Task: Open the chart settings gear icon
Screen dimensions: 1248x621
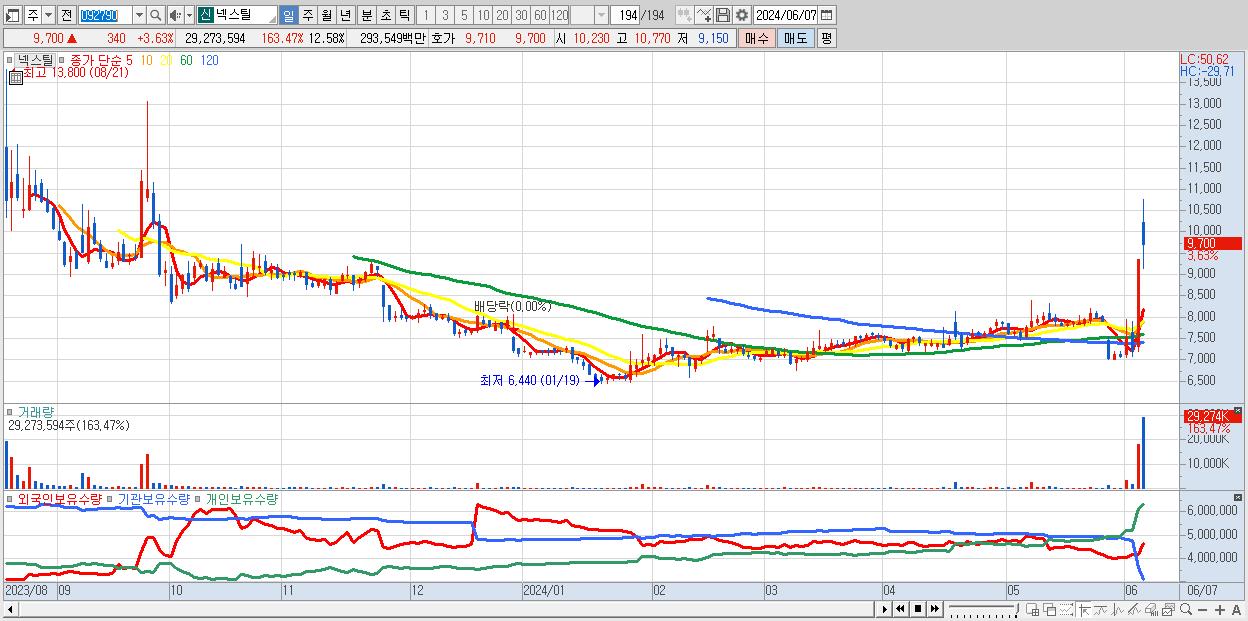Action: [x=741, y=15]
